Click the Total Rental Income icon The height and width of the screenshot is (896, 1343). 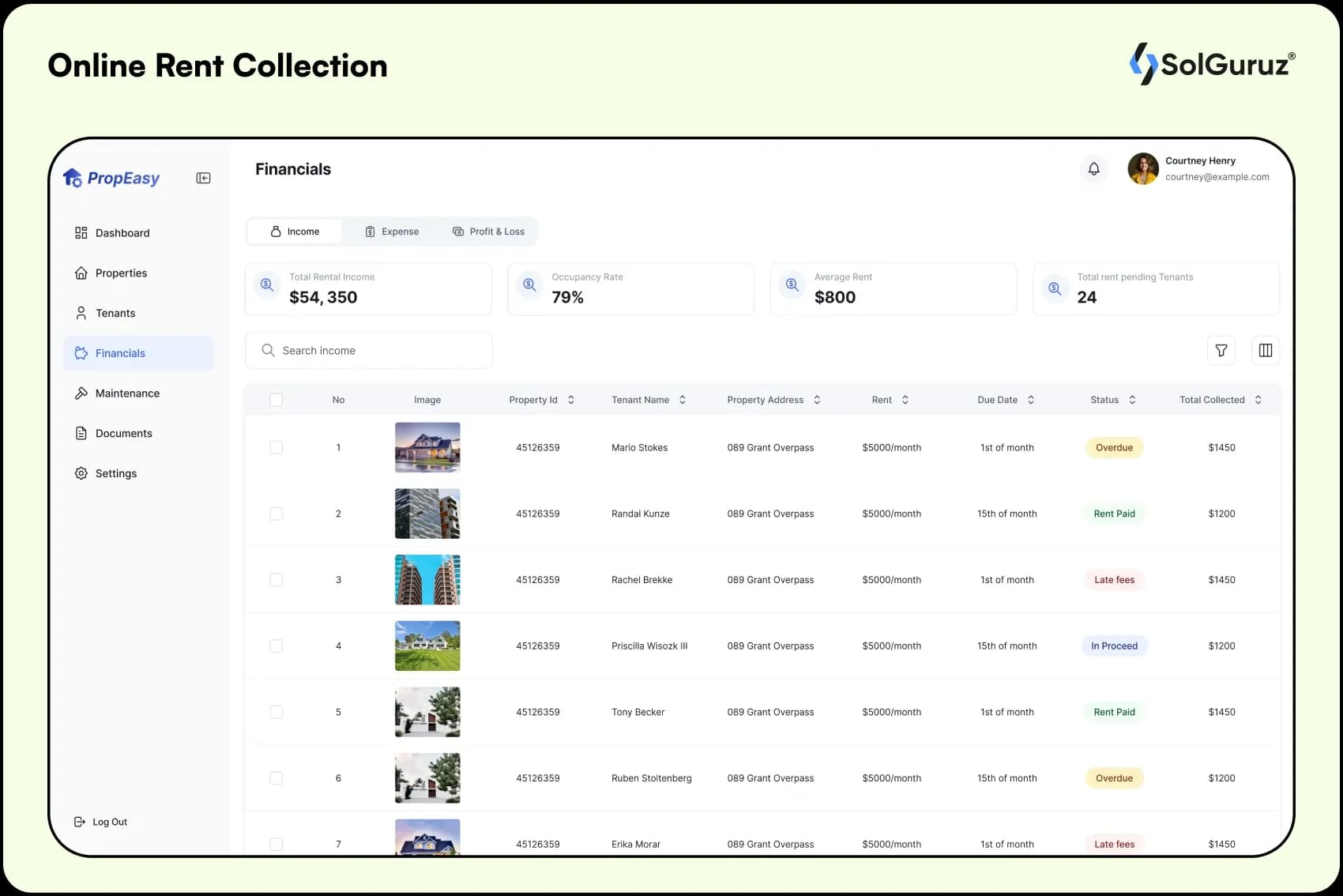[x=267, y=285]
